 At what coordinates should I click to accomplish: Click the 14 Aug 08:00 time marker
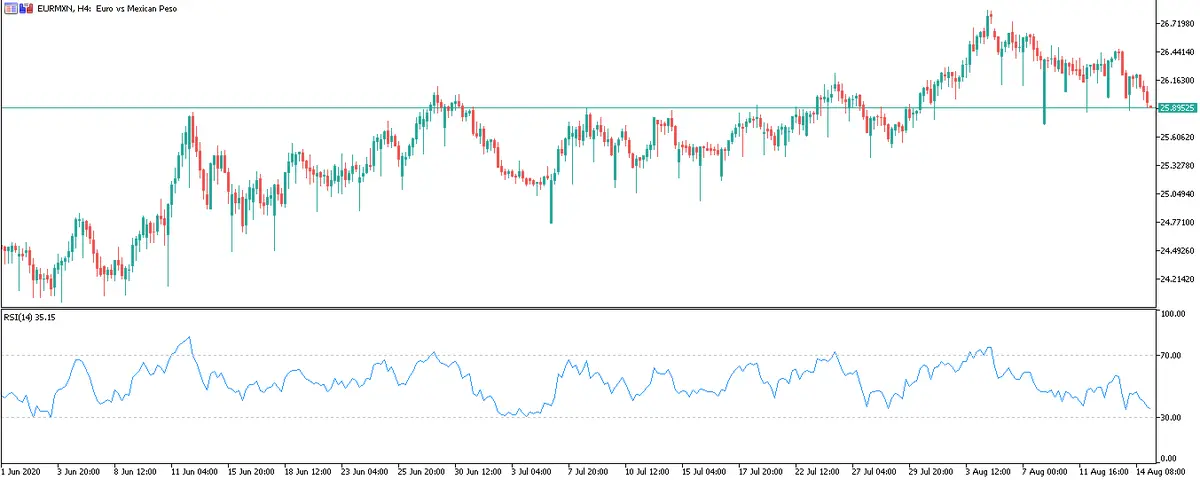coord(1161,471)
